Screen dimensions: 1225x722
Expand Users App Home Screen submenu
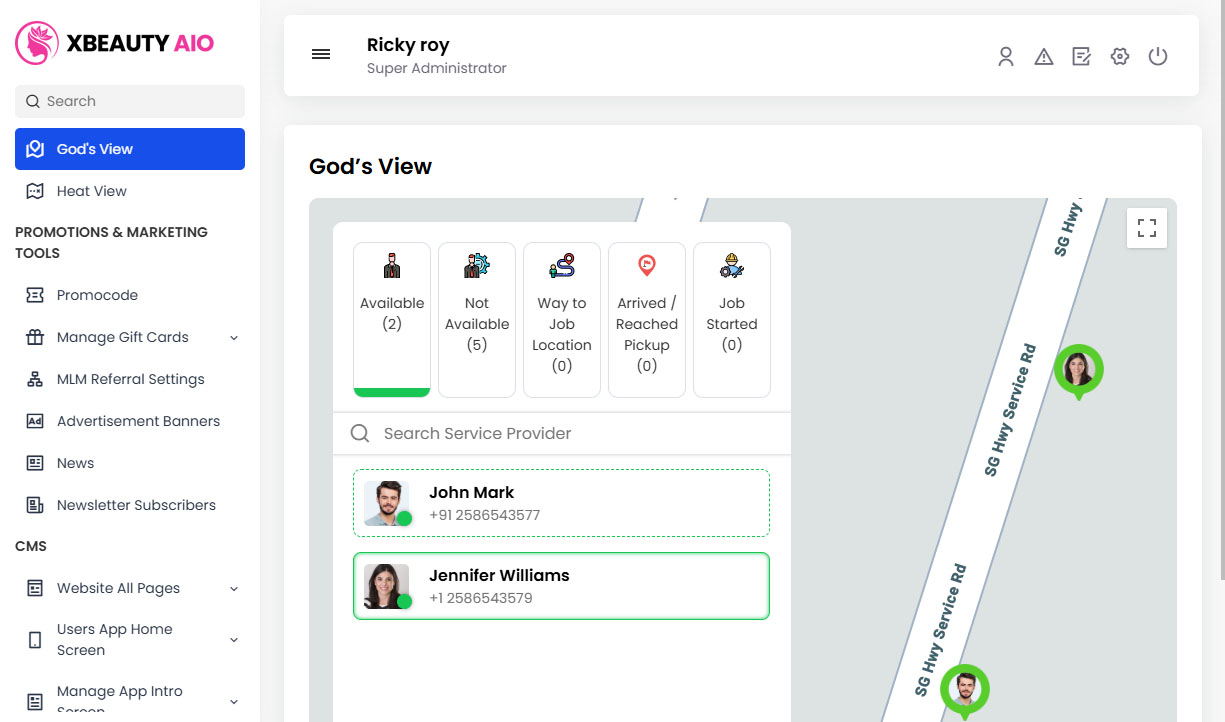pos(130,639)
